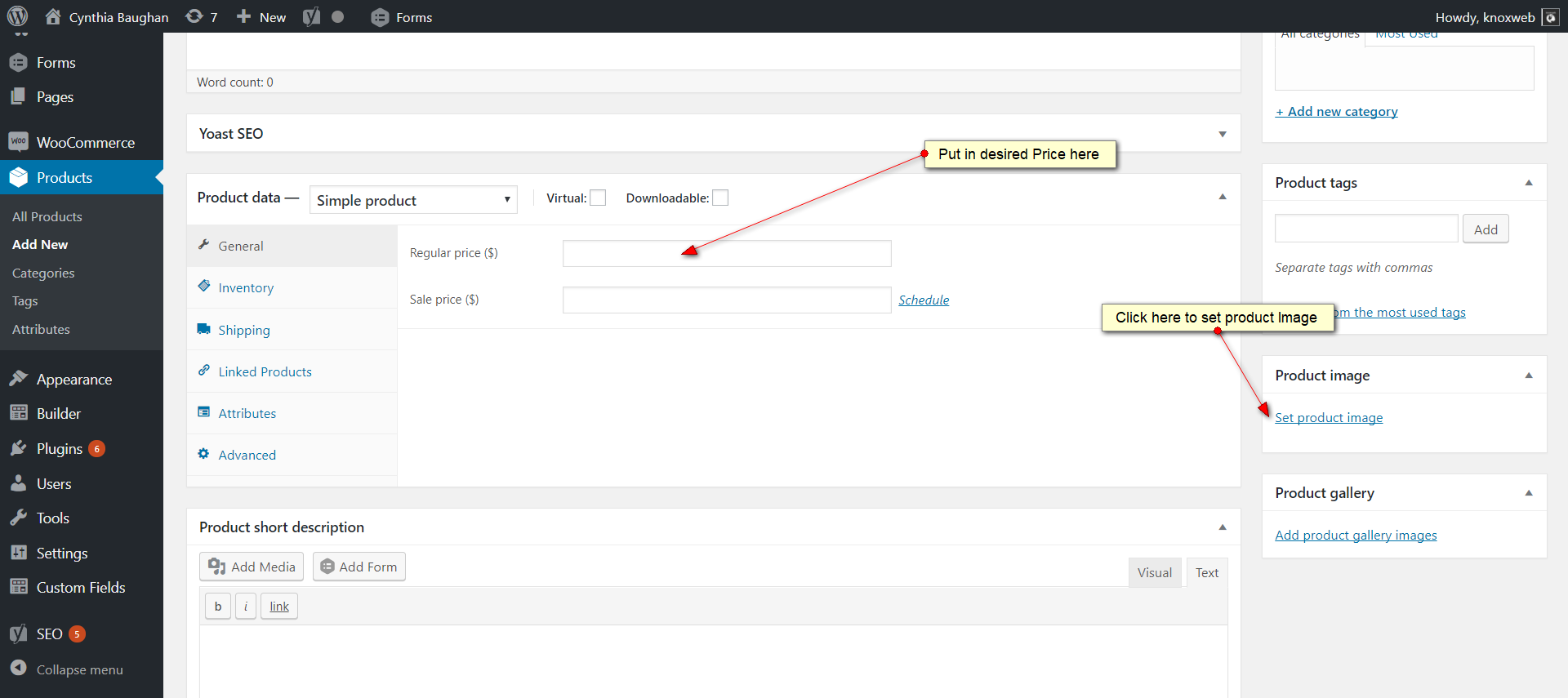The height and width of the screenshot is (698, 1568).
Task: Click the Tools wrench icon
Action: click(x=18, y=518)
